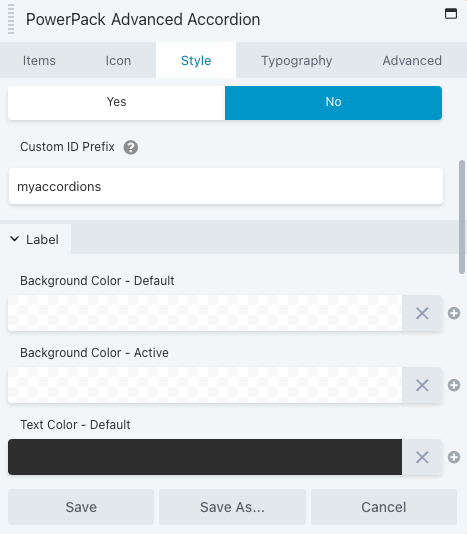467x534 pixels.
Task: Click the settings panel vertical scrollbar
Action: click(x=462, y=217)
